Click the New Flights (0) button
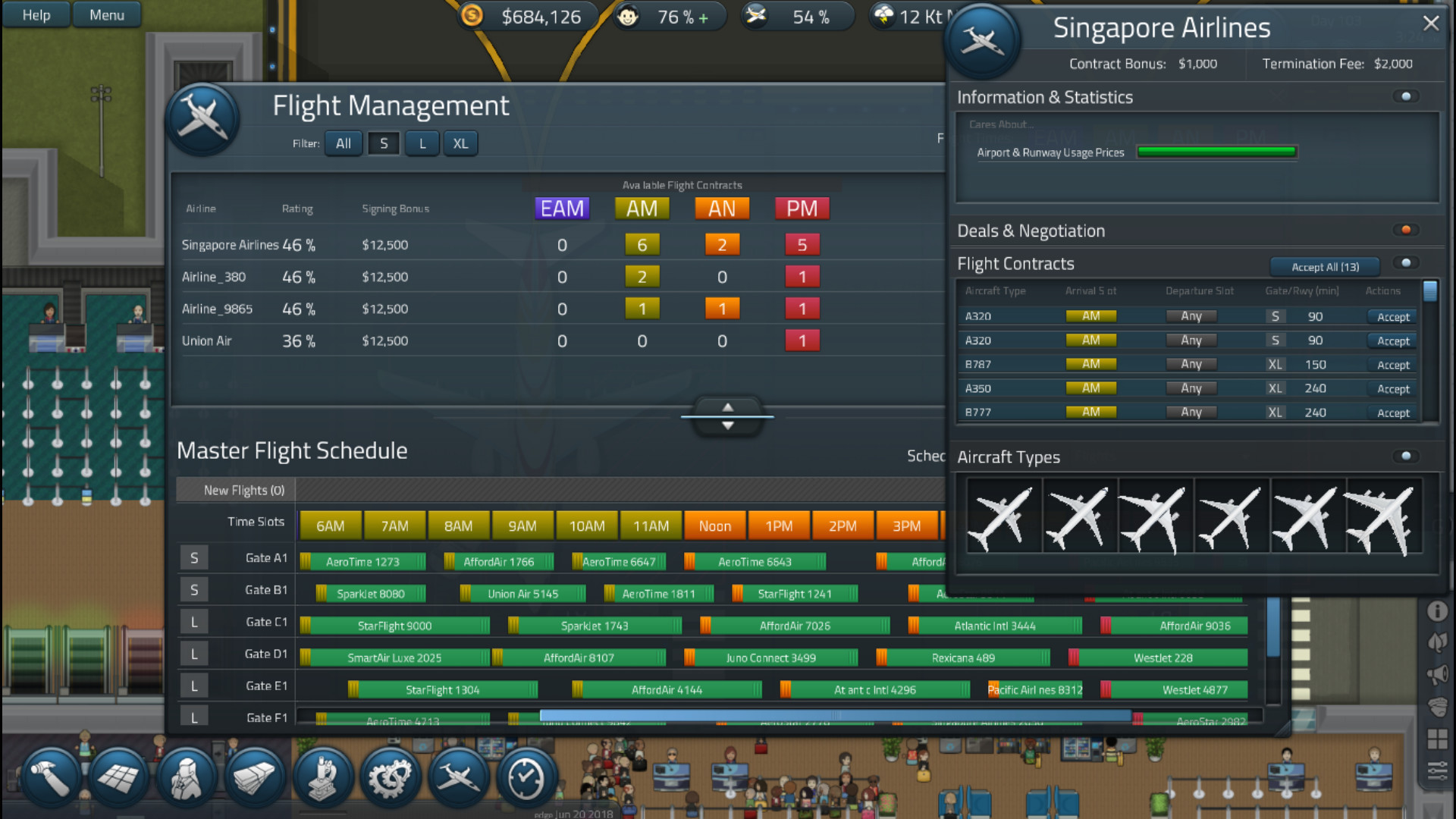This screenshot has height=819, width=1456. [237, 490]
